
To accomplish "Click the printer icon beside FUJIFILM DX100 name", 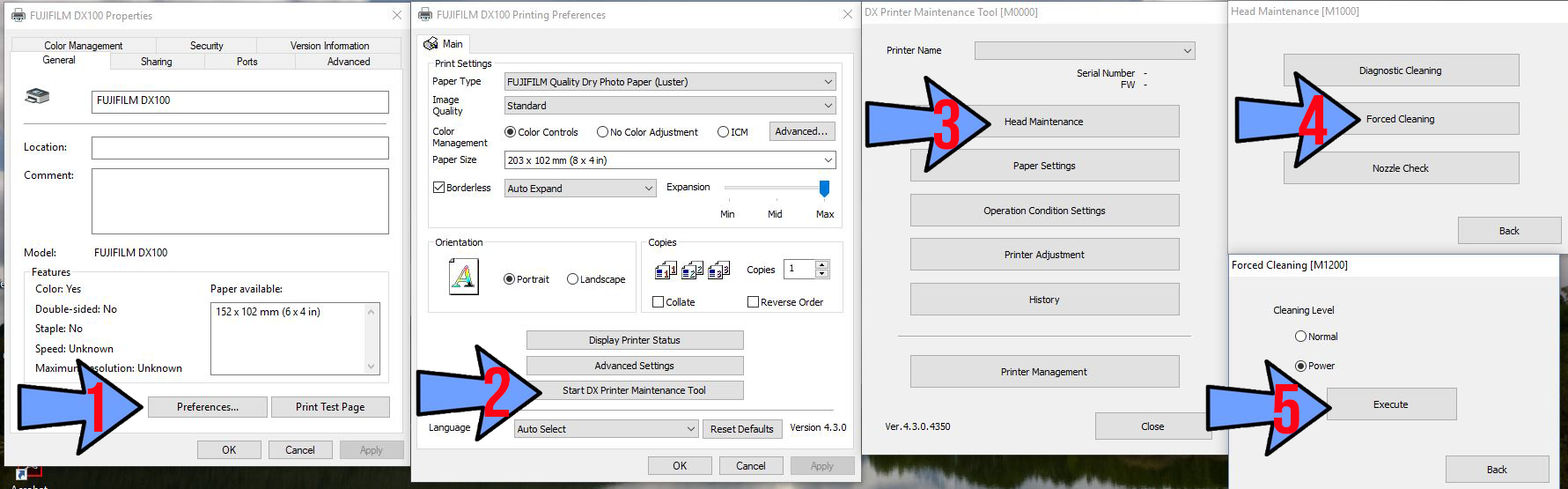I will (38, 97).
